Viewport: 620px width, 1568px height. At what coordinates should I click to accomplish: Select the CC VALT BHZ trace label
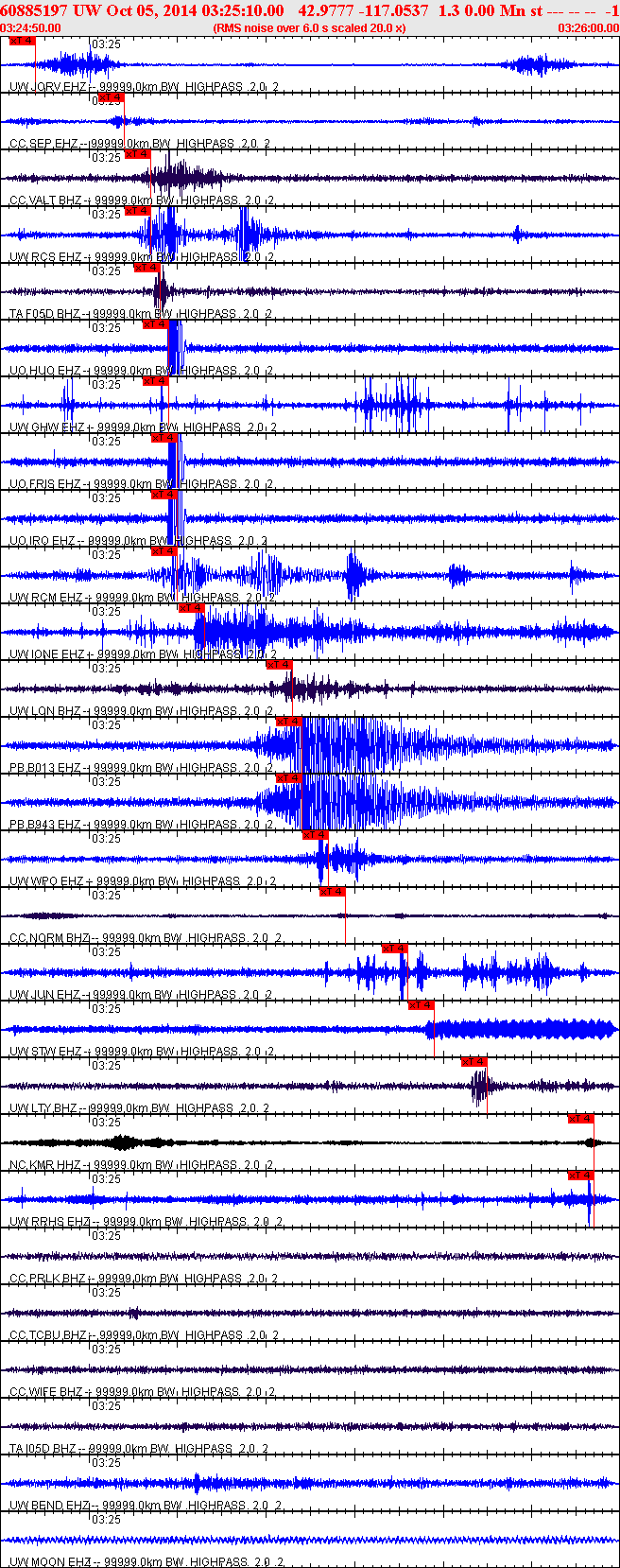coord(142,200)
